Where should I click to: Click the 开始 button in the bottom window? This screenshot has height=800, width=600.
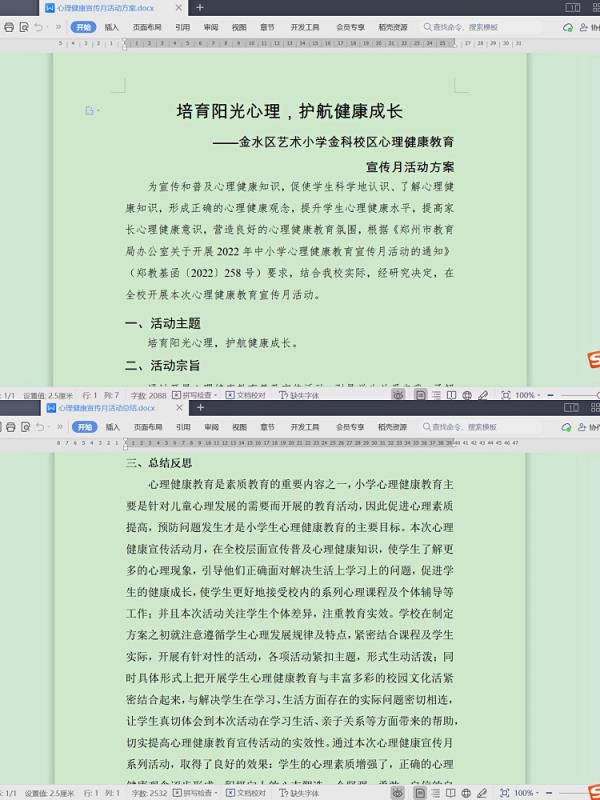tap(85, 426)
